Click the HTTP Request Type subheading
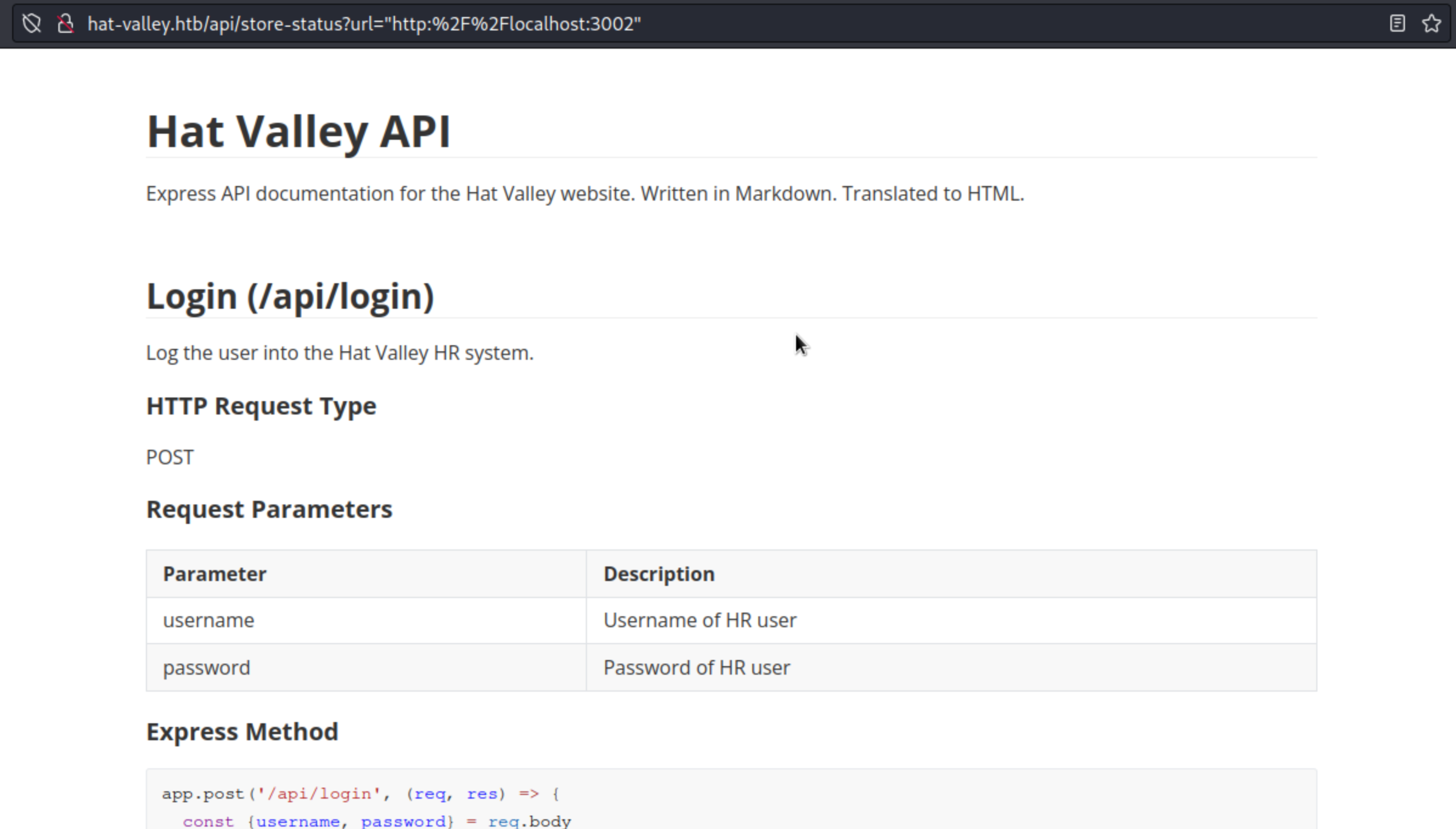The height and width of the screenshot is (829, 1456). click(261, 405)
